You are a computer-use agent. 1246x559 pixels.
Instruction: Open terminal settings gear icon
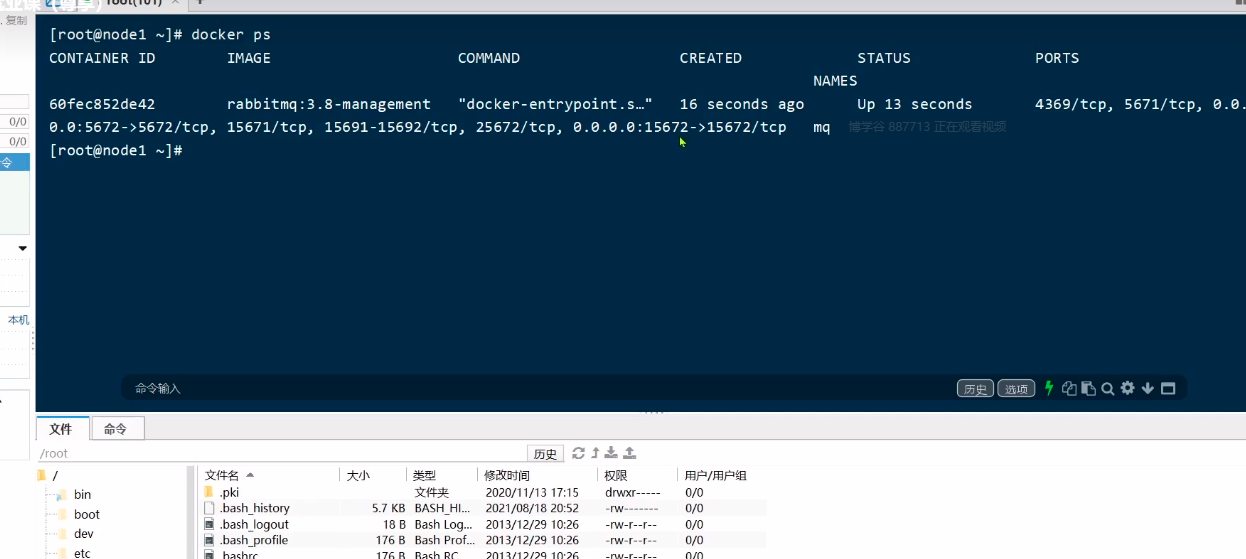[1128, 388]
